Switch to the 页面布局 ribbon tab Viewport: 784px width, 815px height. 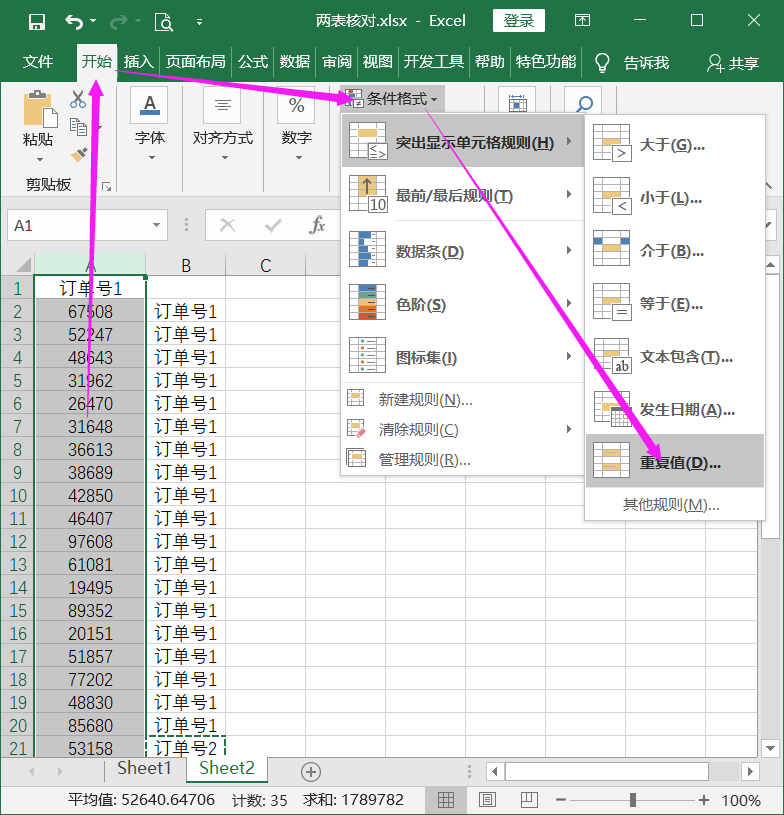pyautogui.click(x=195, y=62)
